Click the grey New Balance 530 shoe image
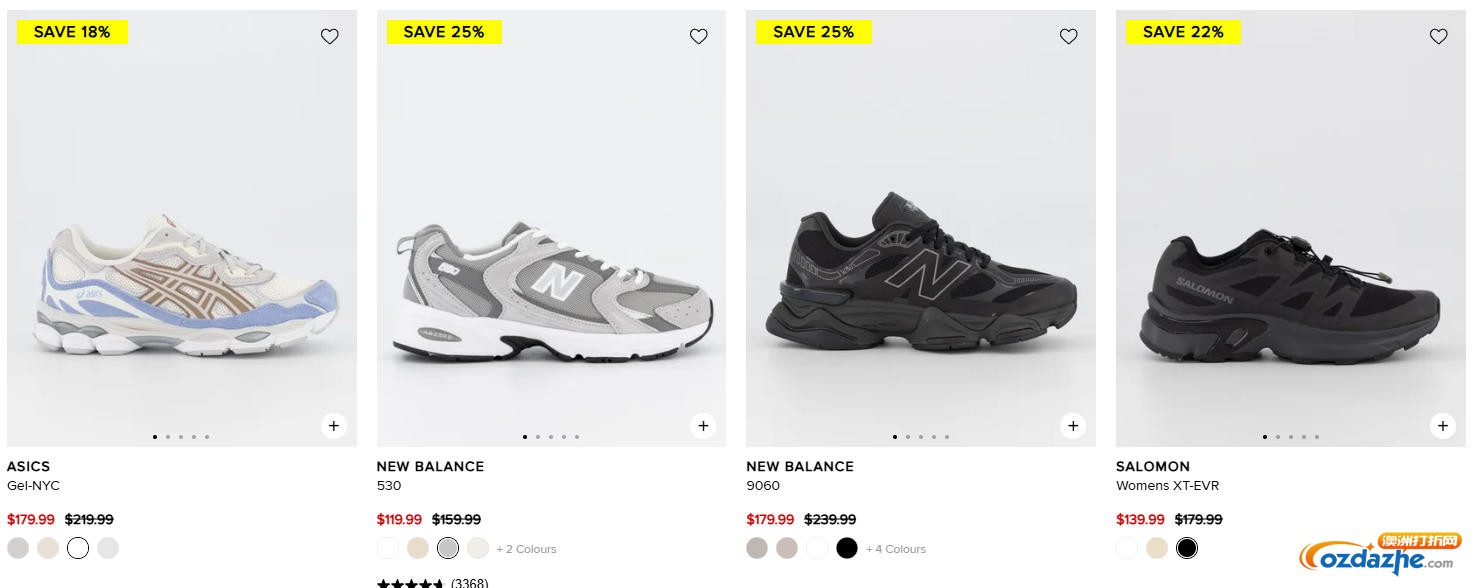Screen dimensions: 1484x588 click(551, 290)
